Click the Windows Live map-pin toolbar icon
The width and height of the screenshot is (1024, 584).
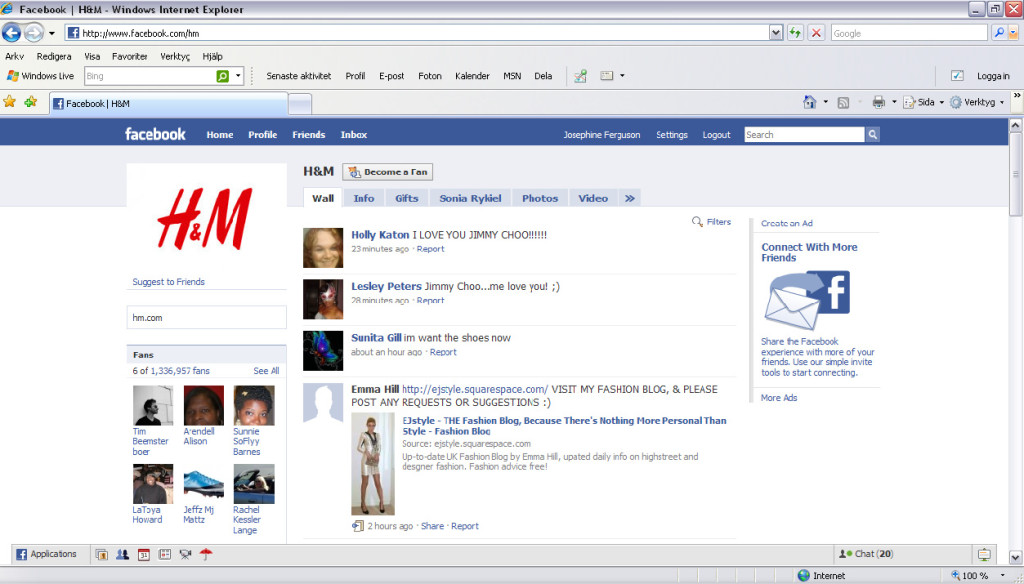[580, 76]
